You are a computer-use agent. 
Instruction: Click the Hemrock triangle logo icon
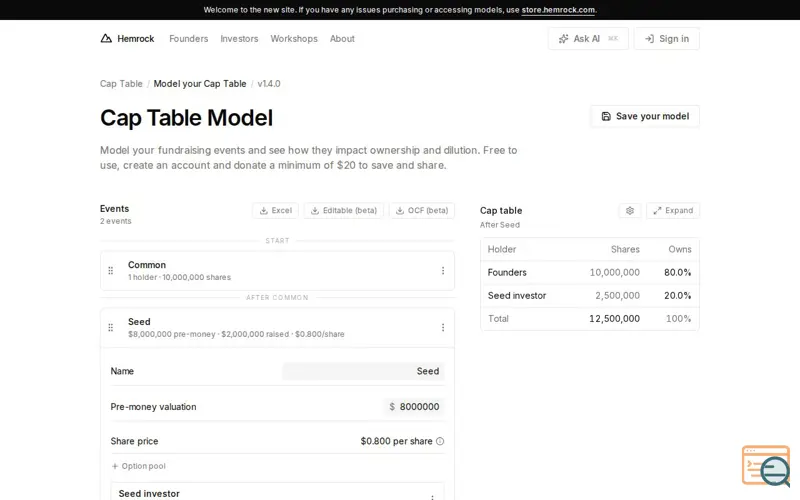point(106,38)
